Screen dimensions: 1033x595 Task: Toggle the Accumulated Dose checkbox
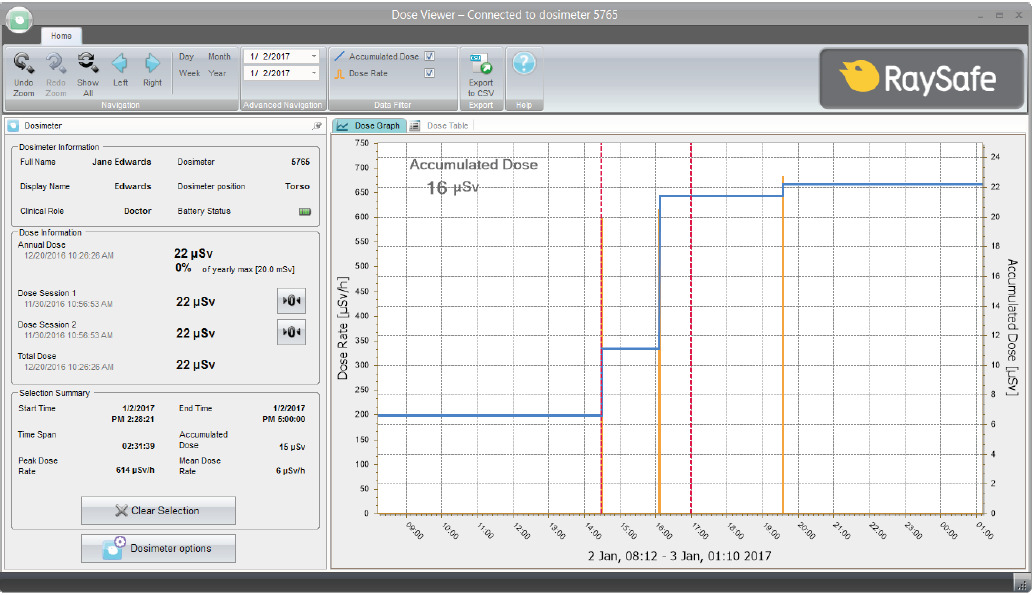click(430, 57)
